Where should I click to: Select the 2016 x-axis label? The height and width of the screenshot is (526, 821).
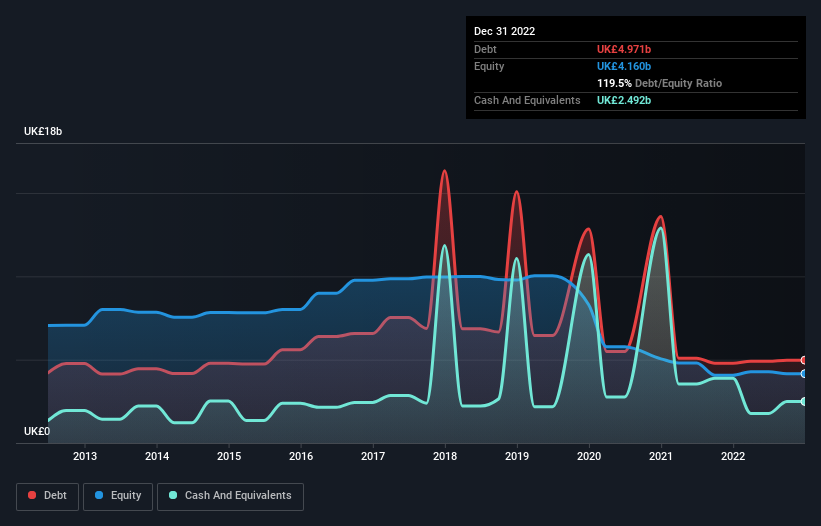(301, 456)
